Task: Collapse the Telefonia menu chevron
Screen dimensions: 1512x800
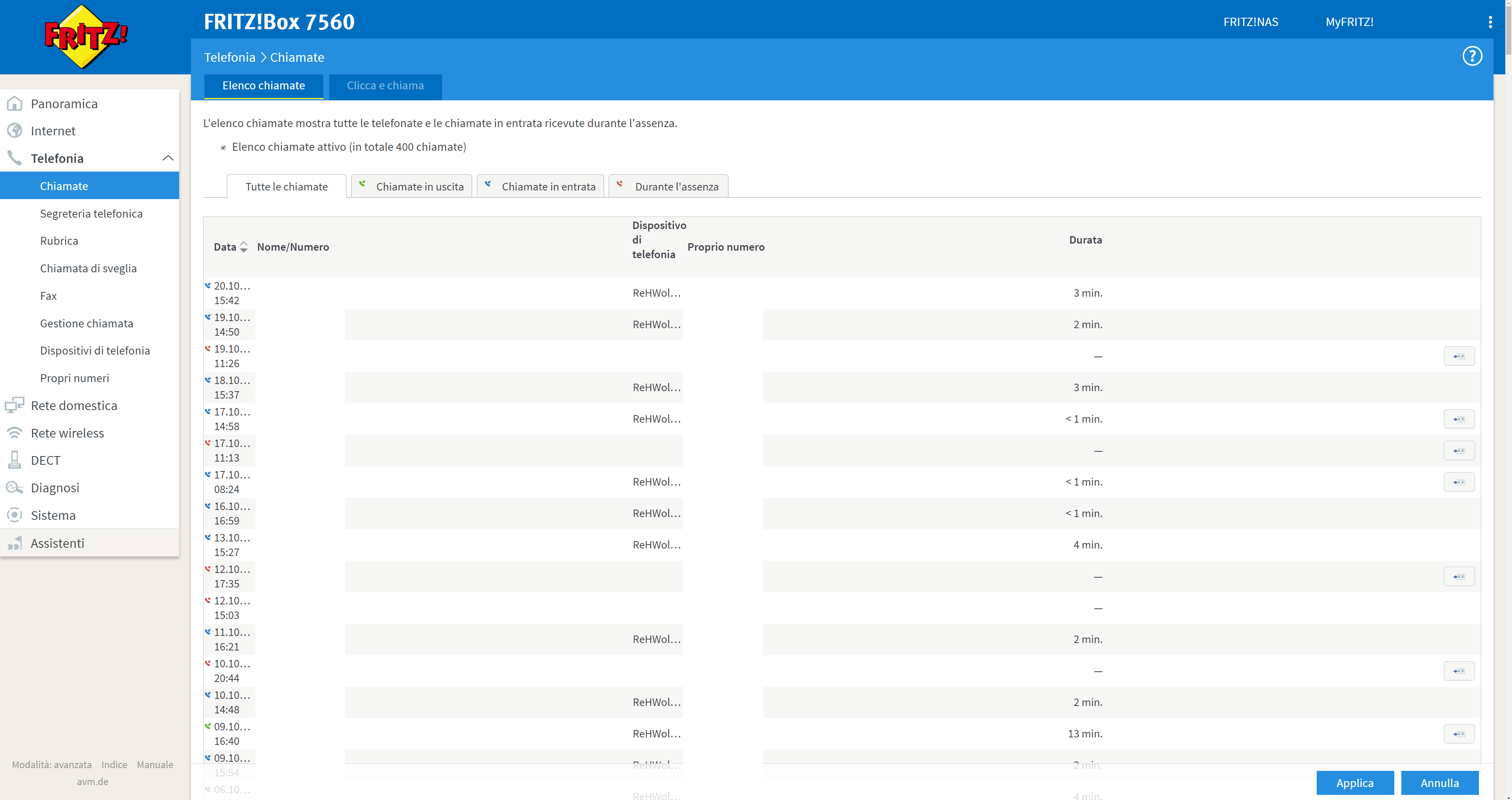Action: click(x=168, y=158)
